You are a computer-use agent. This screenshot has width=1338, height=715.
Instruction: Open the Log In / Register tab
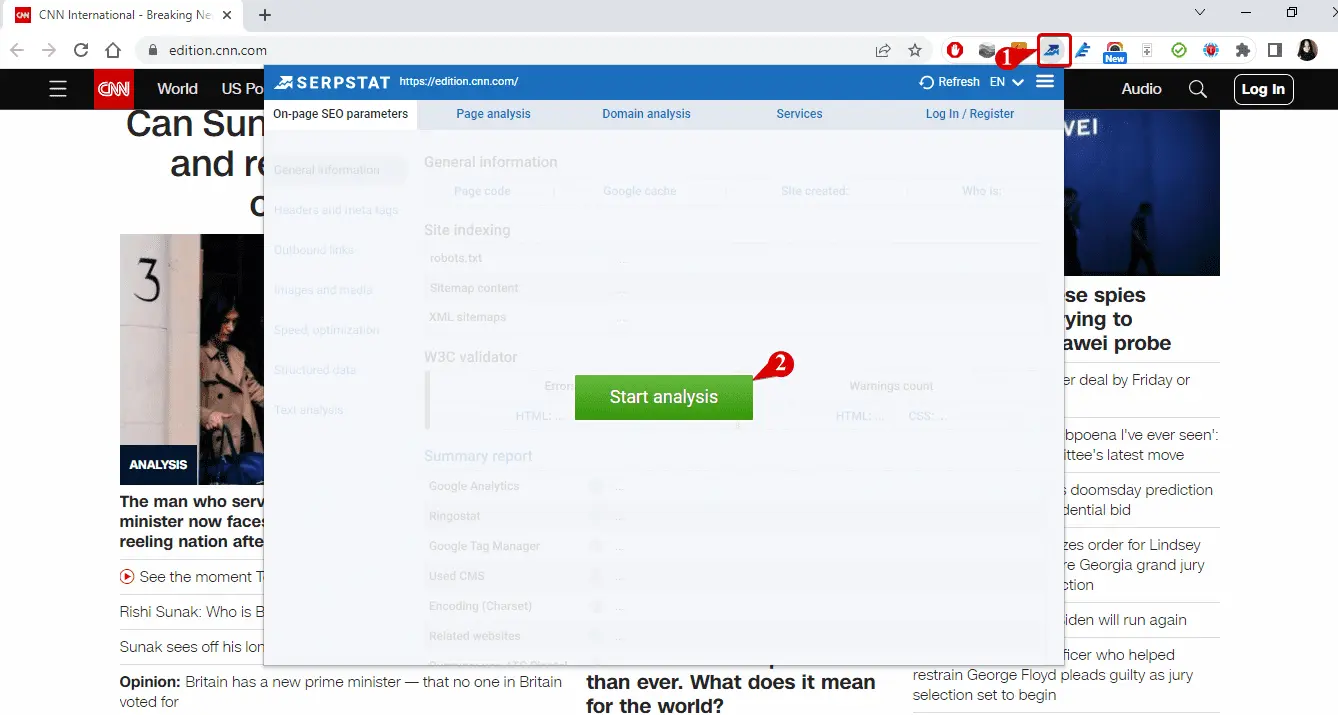tap(970, 114)
